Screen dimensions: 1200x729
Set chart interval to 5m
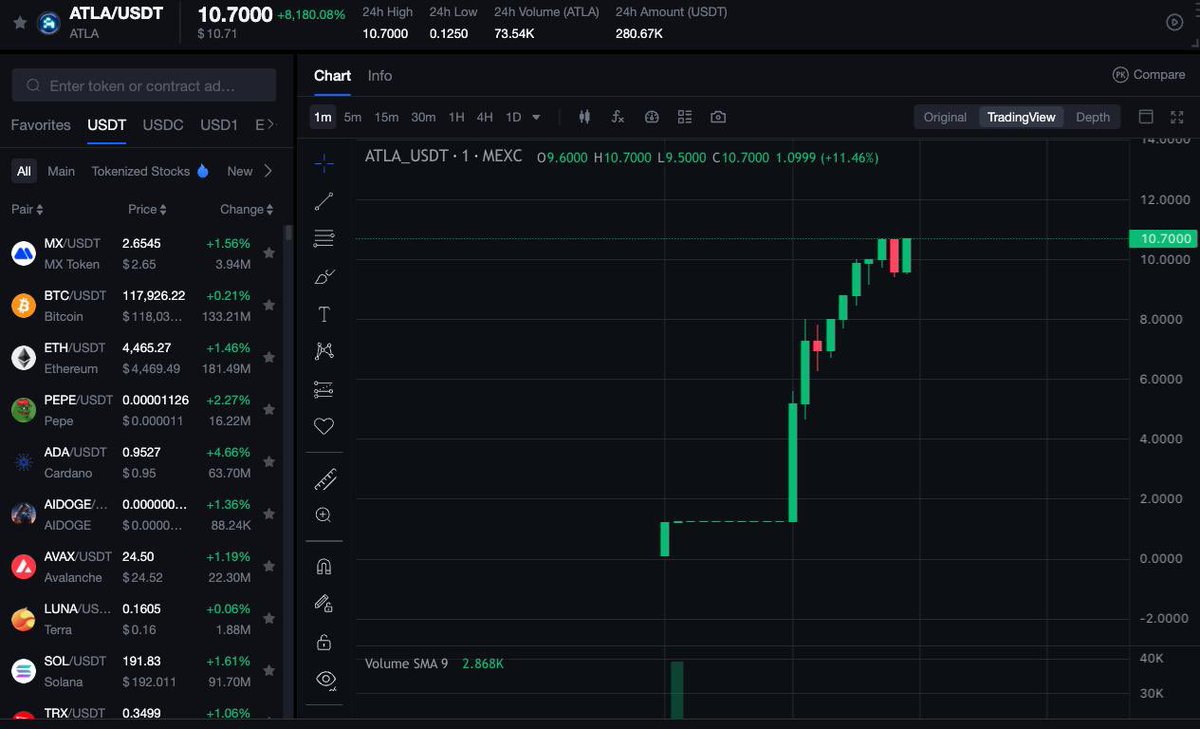click(x=353, y=117)
